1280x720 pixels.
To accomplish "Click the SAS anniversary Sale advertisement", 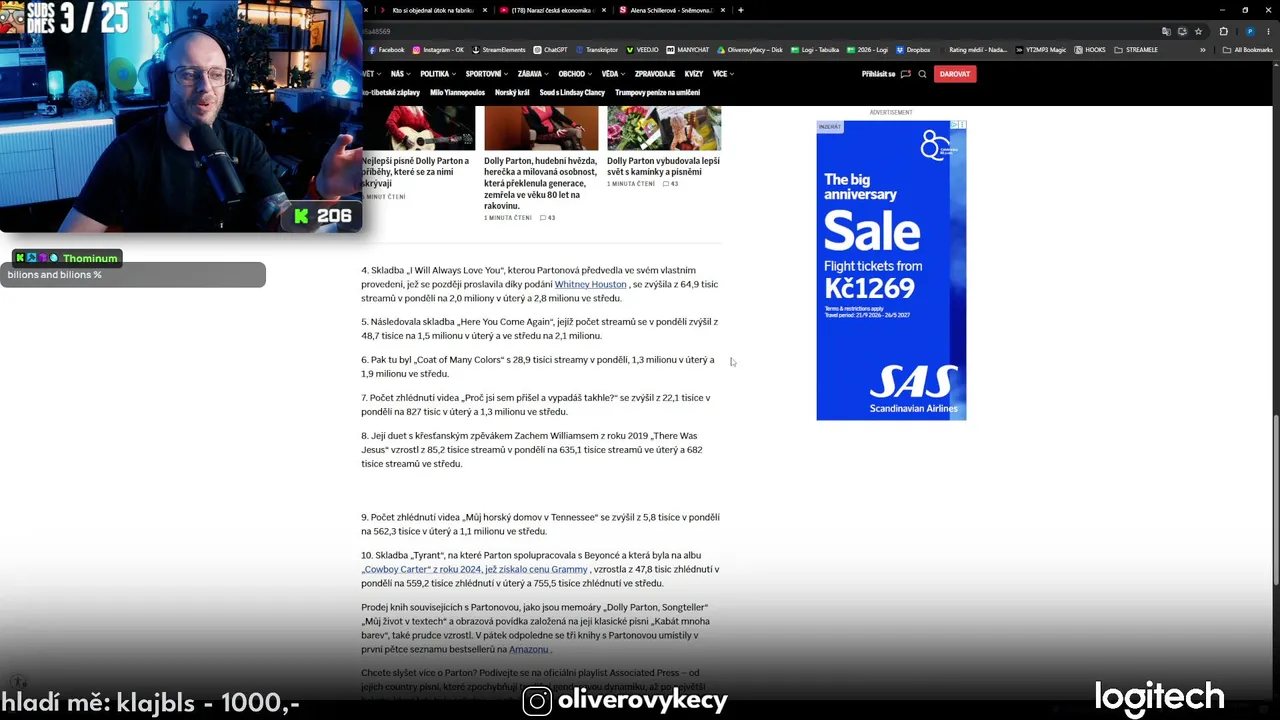I will pyautogui.click(x=891, y=270).
